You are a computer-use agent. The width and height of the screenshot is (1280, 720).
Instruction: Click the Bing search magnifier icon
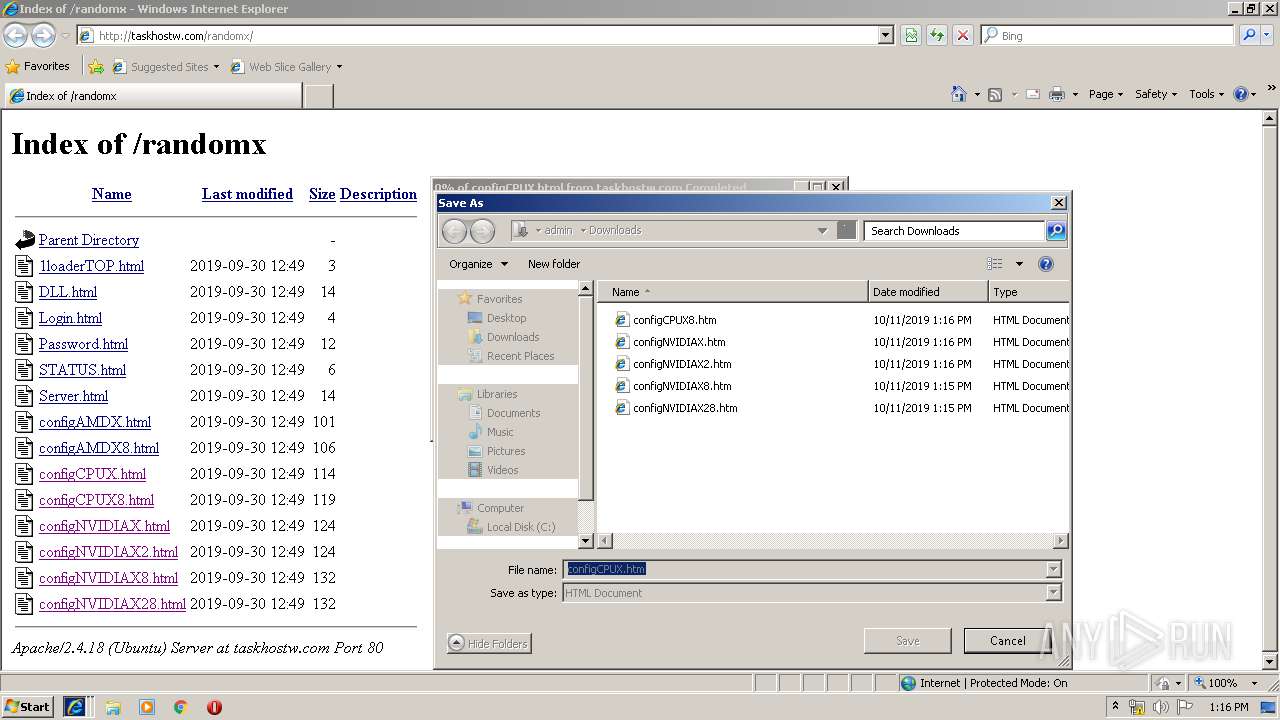tap(1249, 35)
